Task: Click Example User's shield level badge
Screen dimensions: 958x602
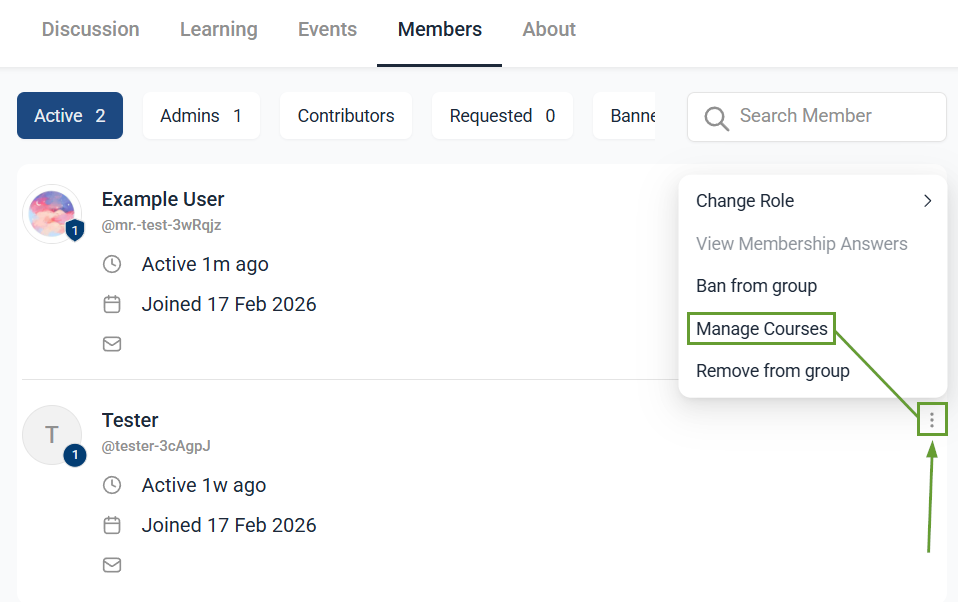Action: (x=75, y=231)
